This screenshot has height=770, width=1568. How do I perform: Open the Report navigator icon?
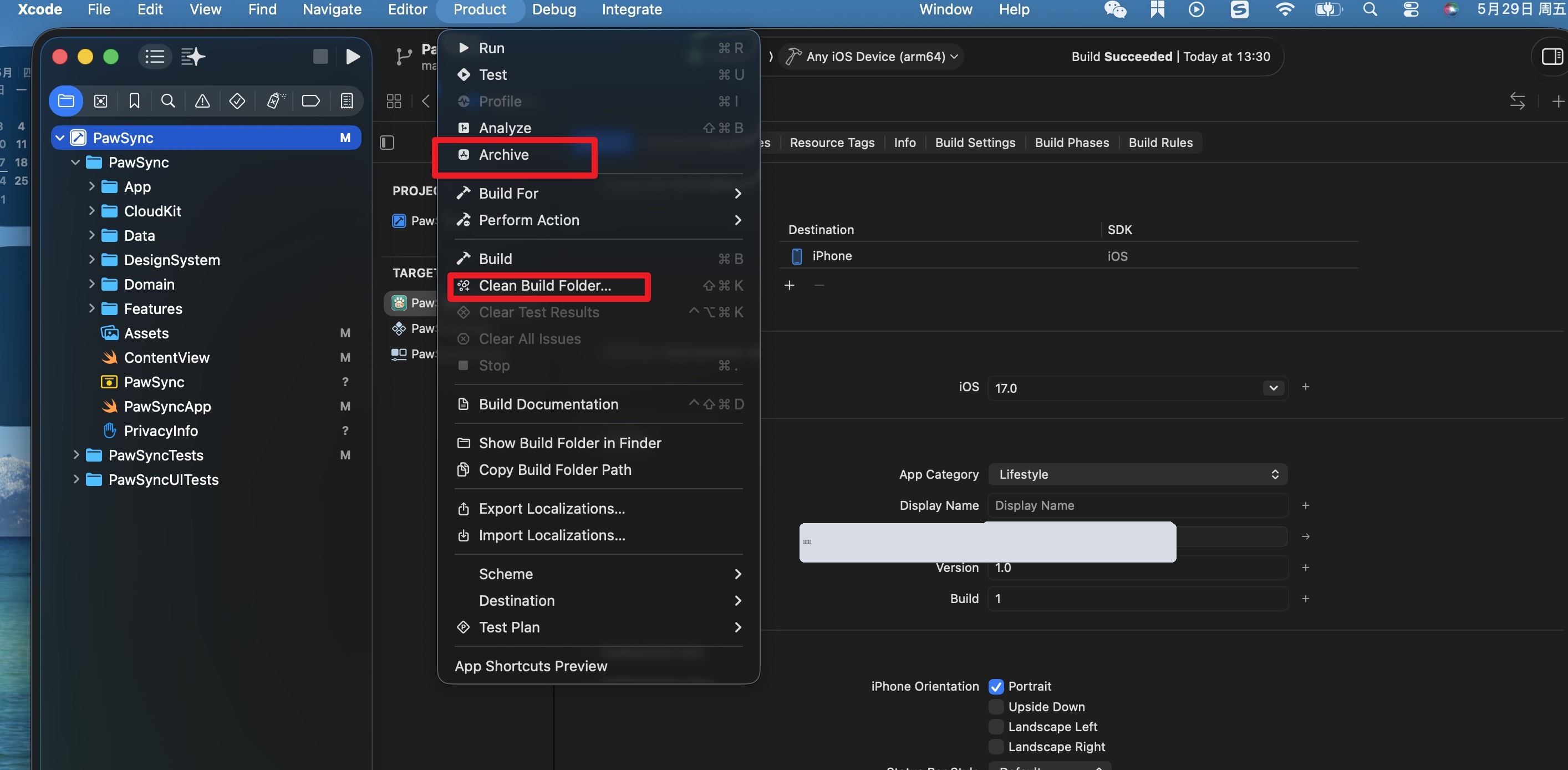click(347, 100)
